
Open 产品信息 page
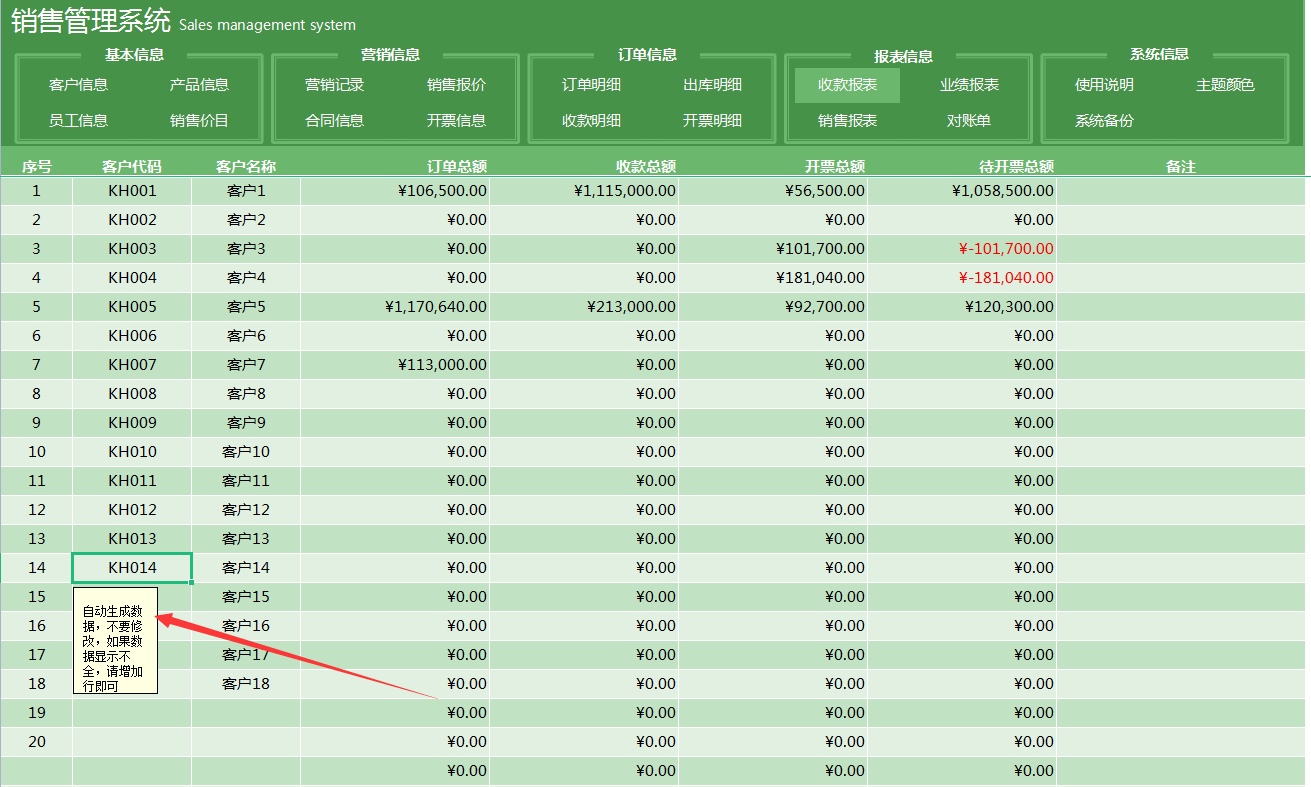(199, 85)
